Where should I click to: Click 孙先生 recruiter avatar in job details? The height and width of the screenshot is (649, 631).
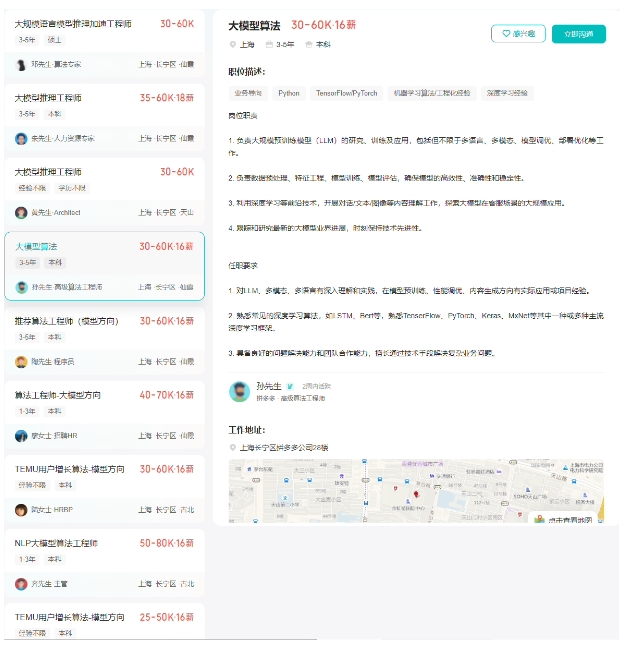238,391
